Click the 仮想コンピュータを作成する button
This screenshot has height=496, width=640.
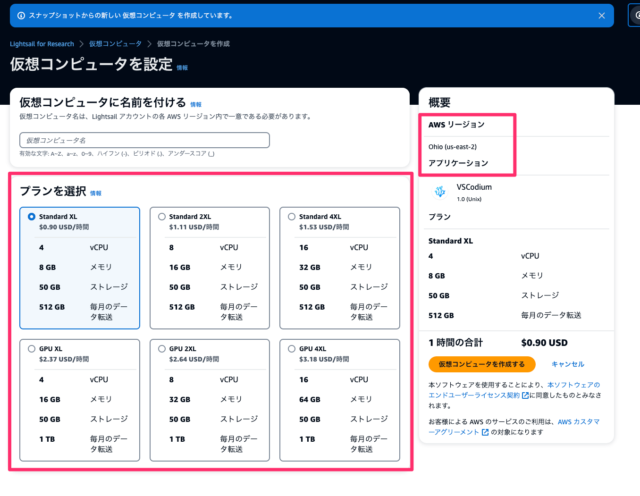[482, 364]
